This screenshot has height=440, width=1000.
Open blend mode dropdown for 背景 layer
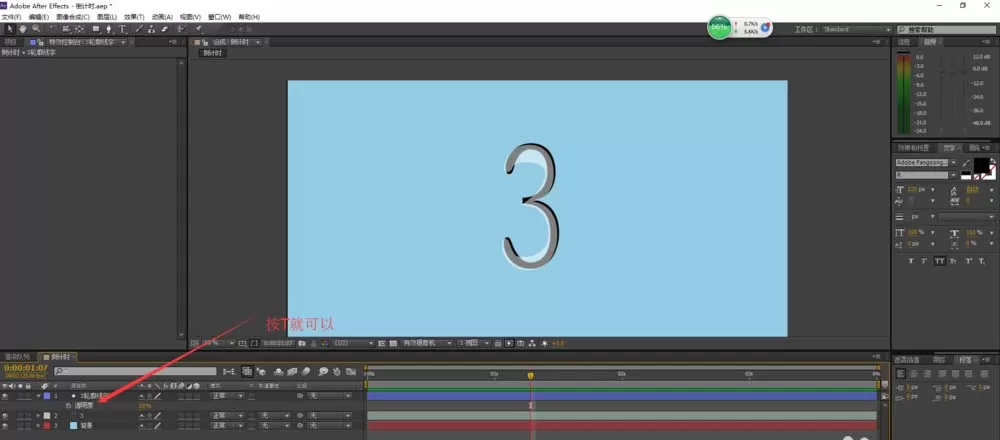tap(228, 425)
